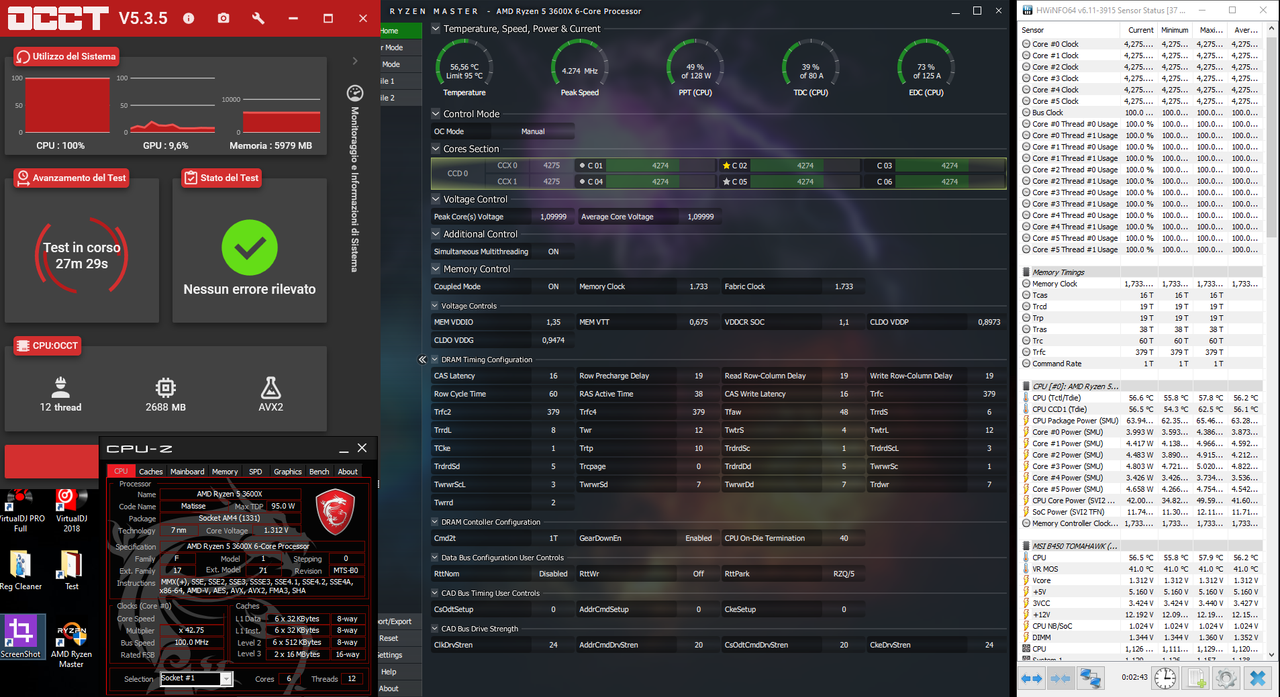Open the Mainboard tab in CPU-Z
The image size is (1280, 697).
tap(187, 471)
